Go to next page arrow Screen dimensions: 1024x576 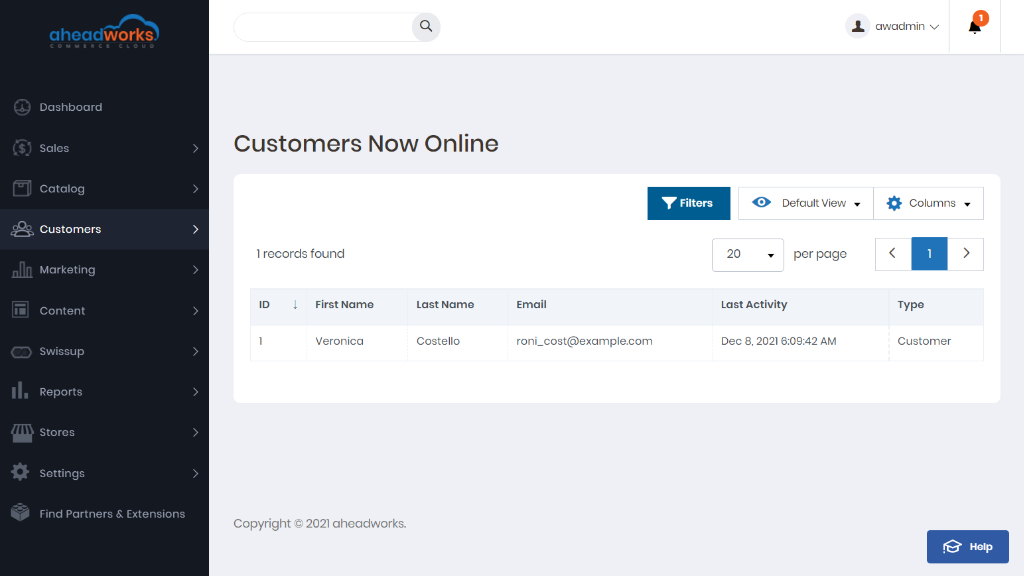click(x=966, y=254)
